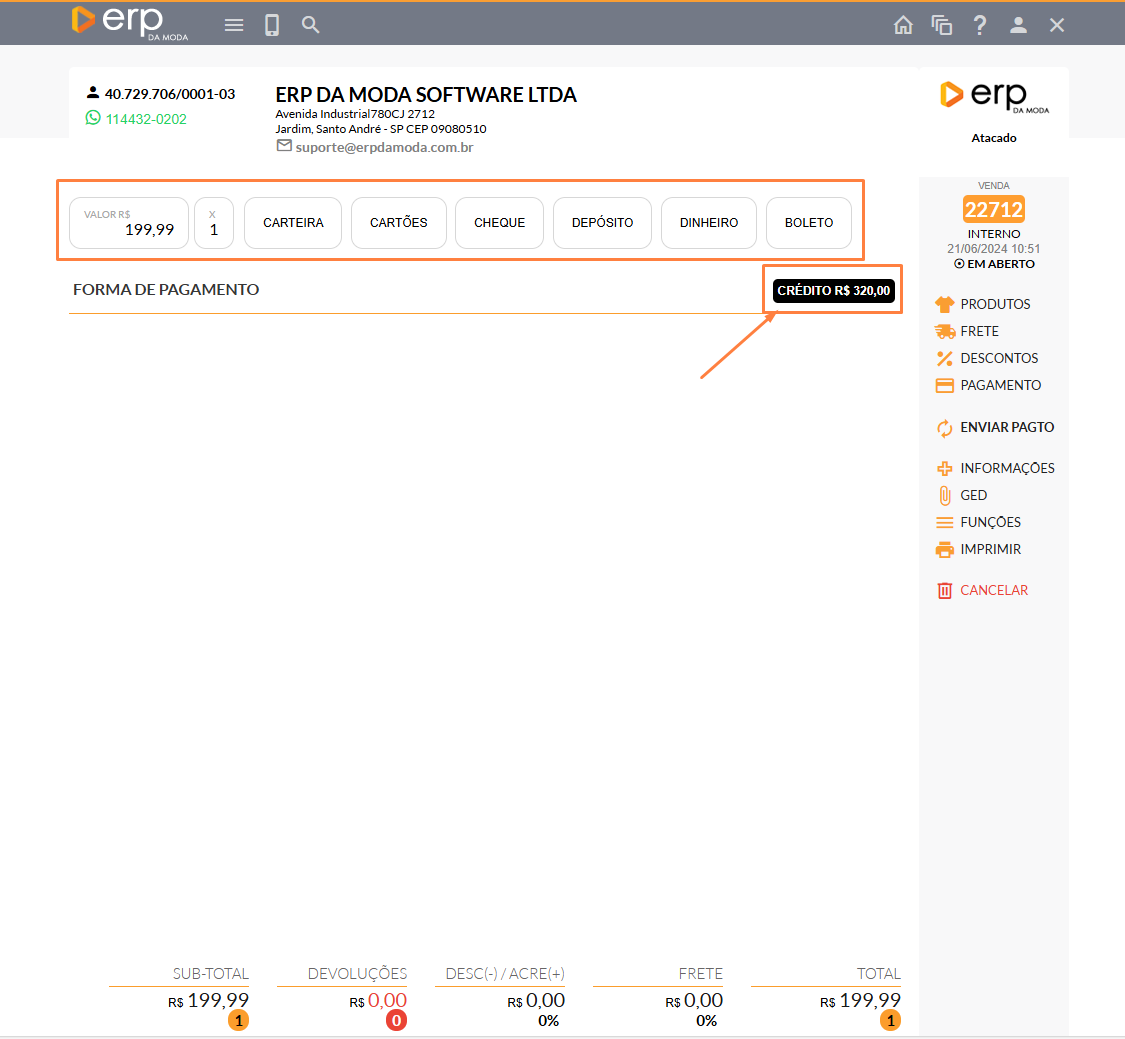Click the VALOR R$ input field
Viewport: 1125px width, 1039px height.
(129, 223)
